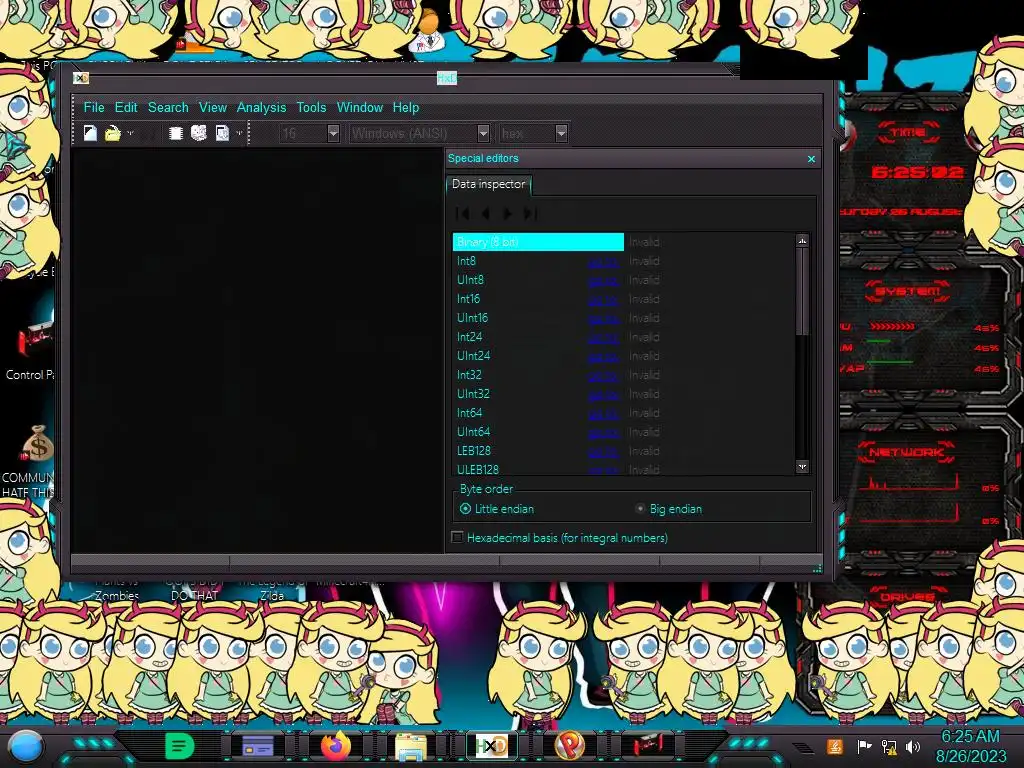
Task: Click the Start orb on the taskbar
Action: point(25,746)
